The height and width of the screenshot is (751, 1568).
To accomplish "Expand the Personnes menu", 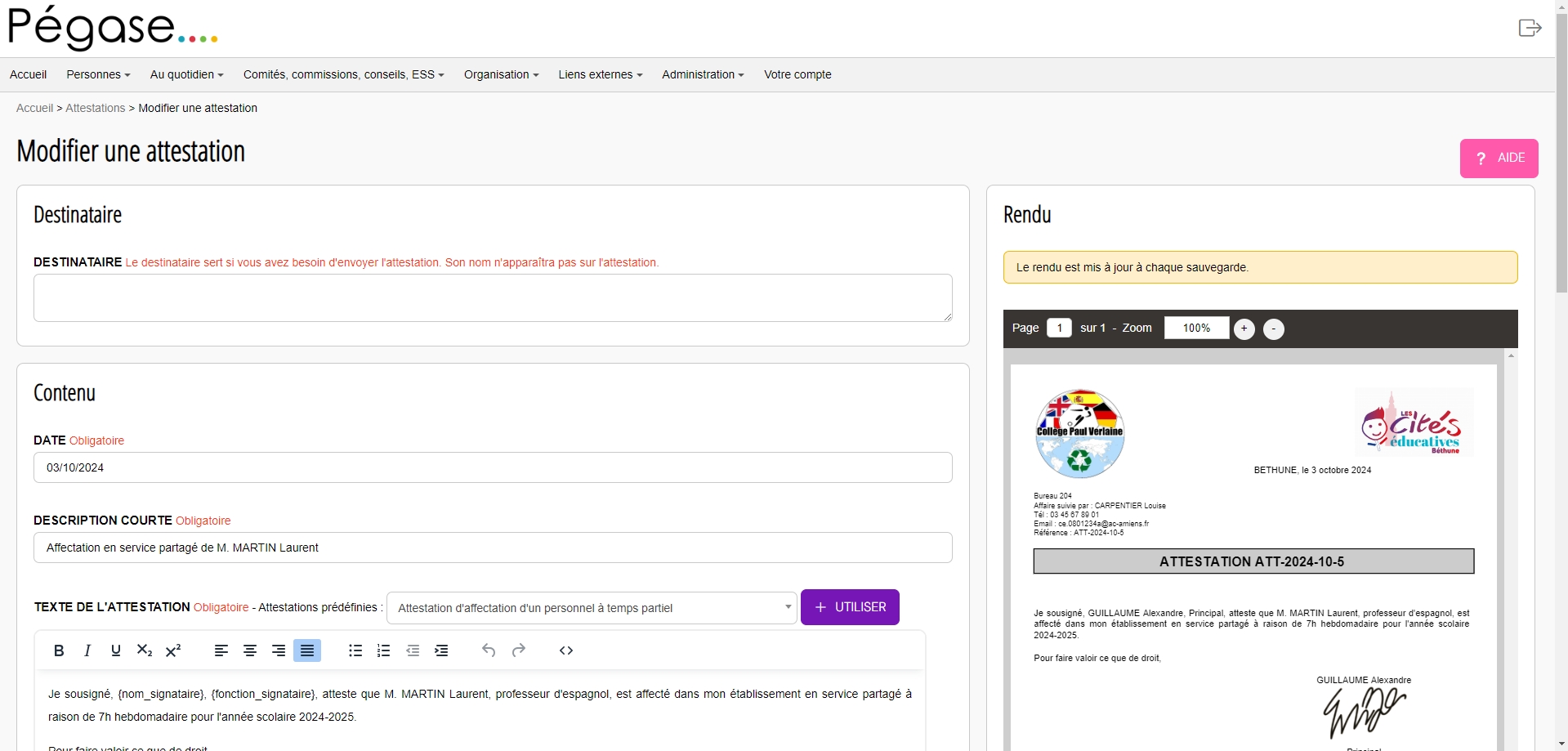I will 98,74.
